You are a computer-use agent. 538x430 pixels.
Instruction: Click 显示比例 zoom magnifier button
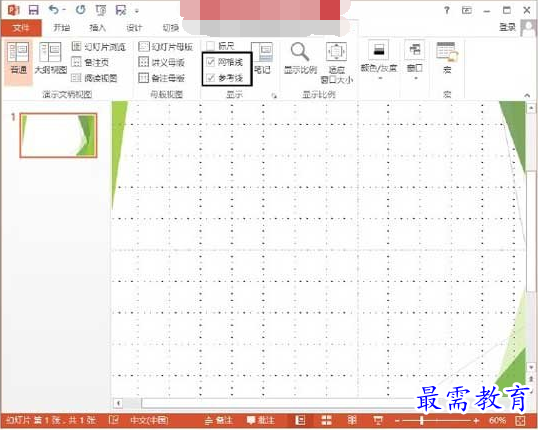(300, 58)
